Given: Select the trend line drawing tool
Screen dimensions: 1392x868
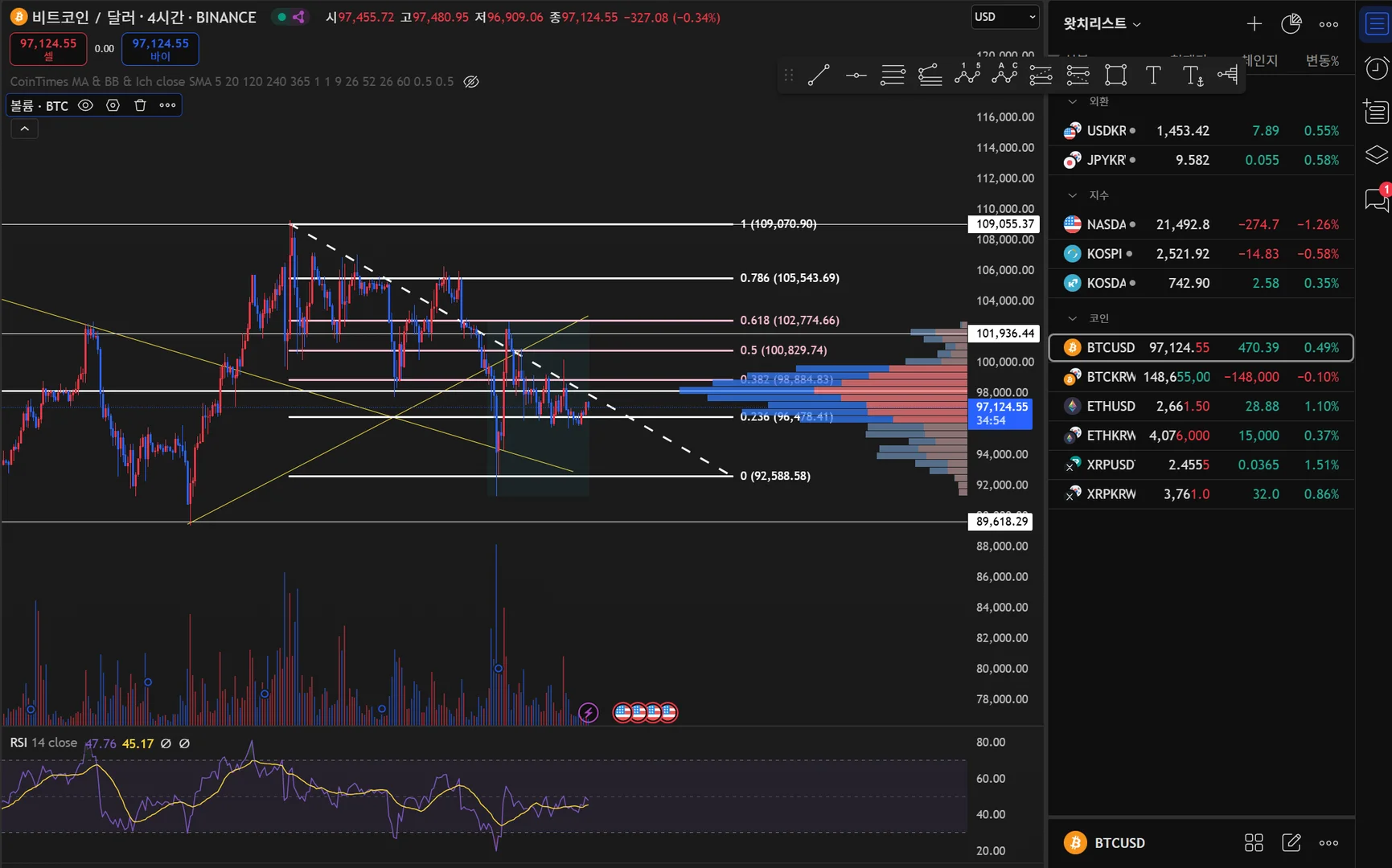Looking at the screenshot, I should pyautogui.click(x=819, y=76).
